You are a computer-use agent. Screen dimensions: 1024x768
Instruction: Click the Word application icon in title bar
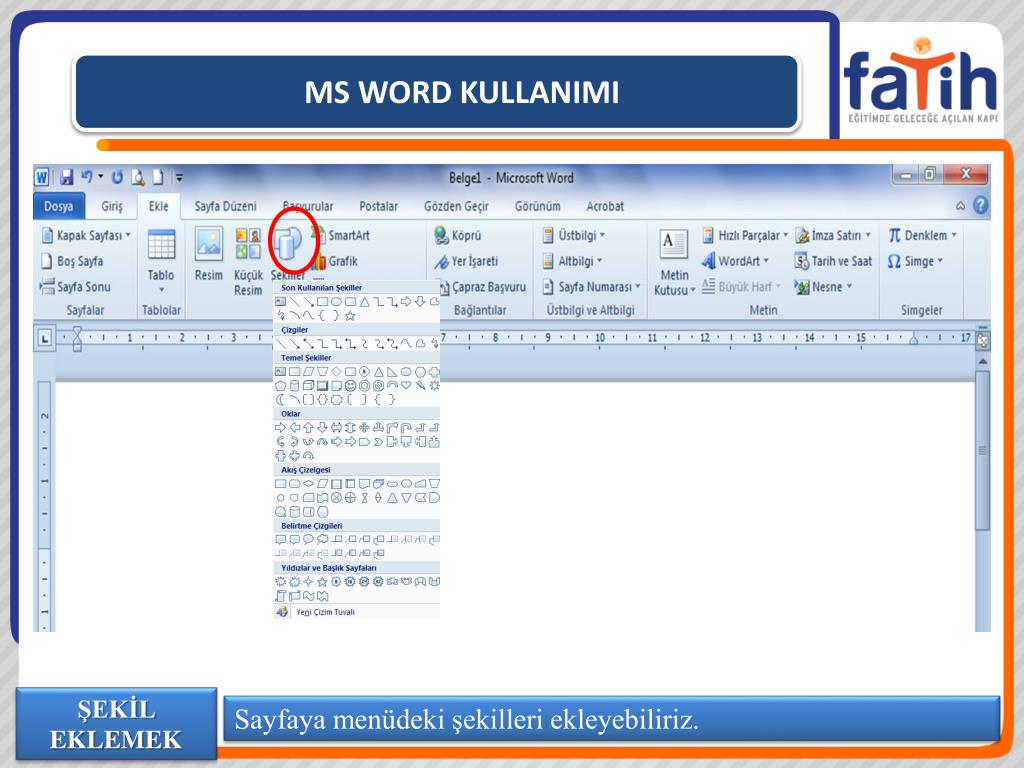tap(42, 177)
